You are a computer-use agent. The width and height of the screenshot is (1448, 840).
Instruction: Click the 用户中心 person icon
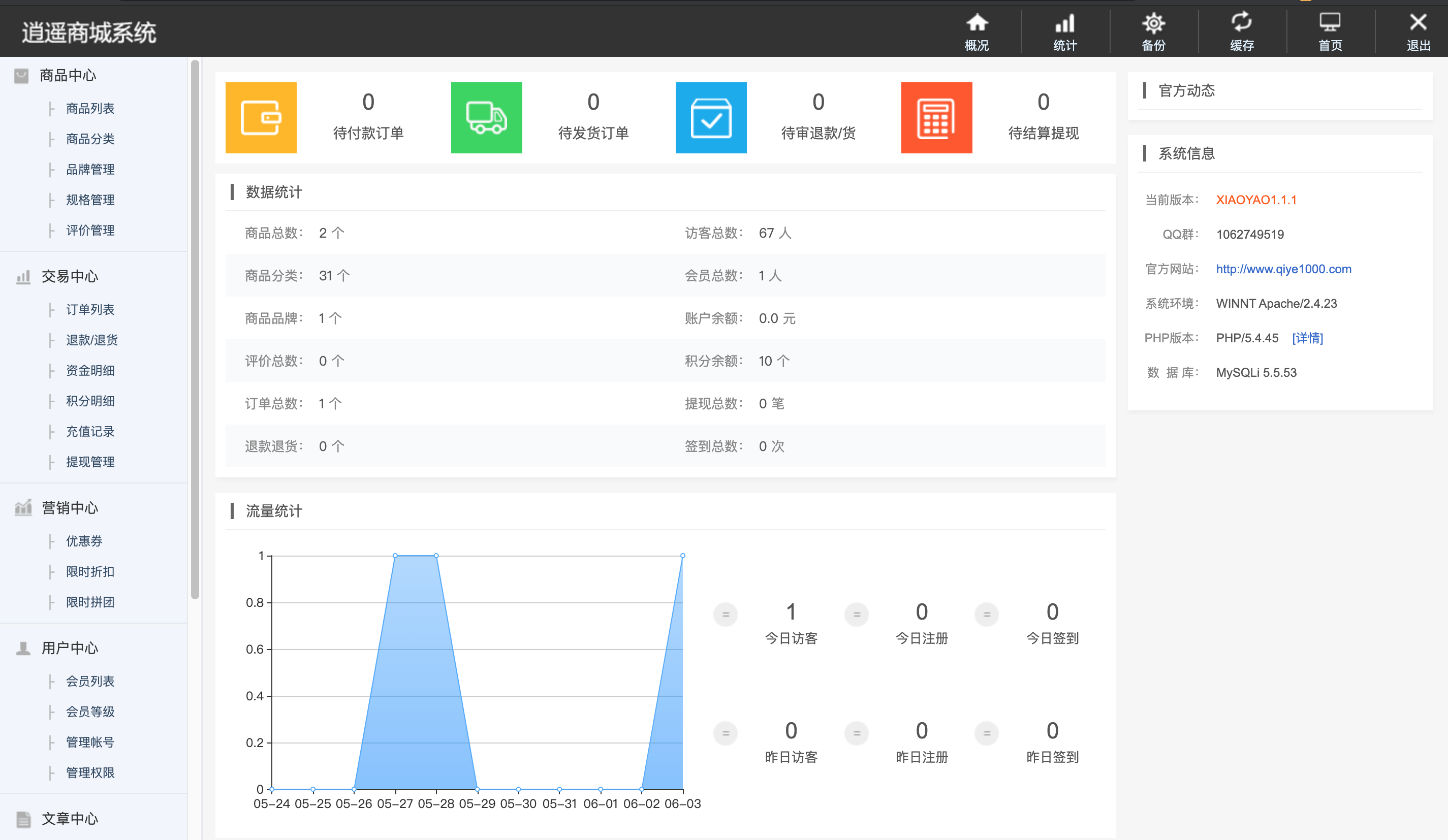23,648
